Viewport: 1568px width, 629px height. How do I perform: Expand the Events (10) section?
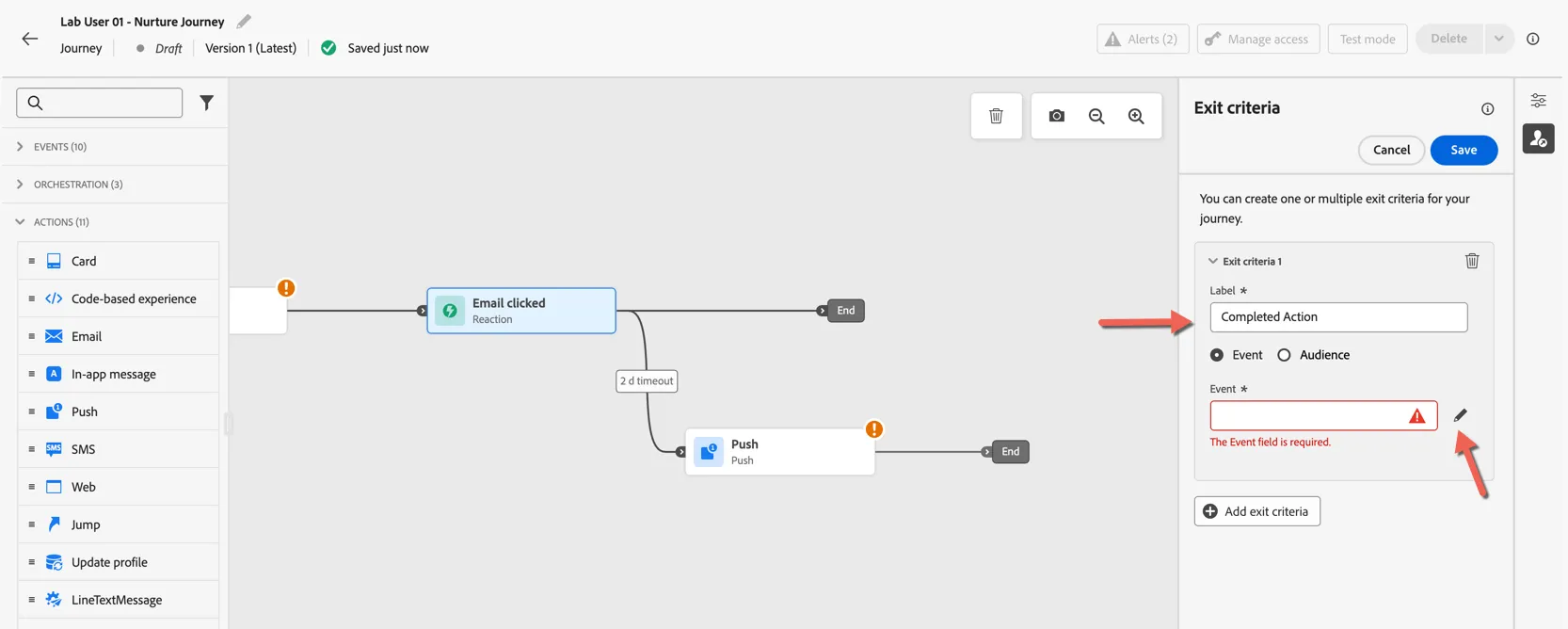pyautogui.click(x=20, y=147)
